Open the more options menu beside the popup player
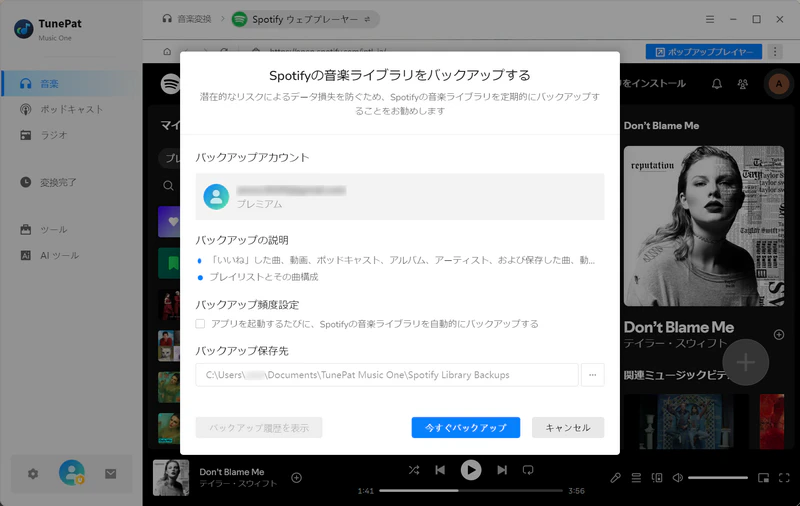This screenshot has width=800, height=506. click(775, 52)
